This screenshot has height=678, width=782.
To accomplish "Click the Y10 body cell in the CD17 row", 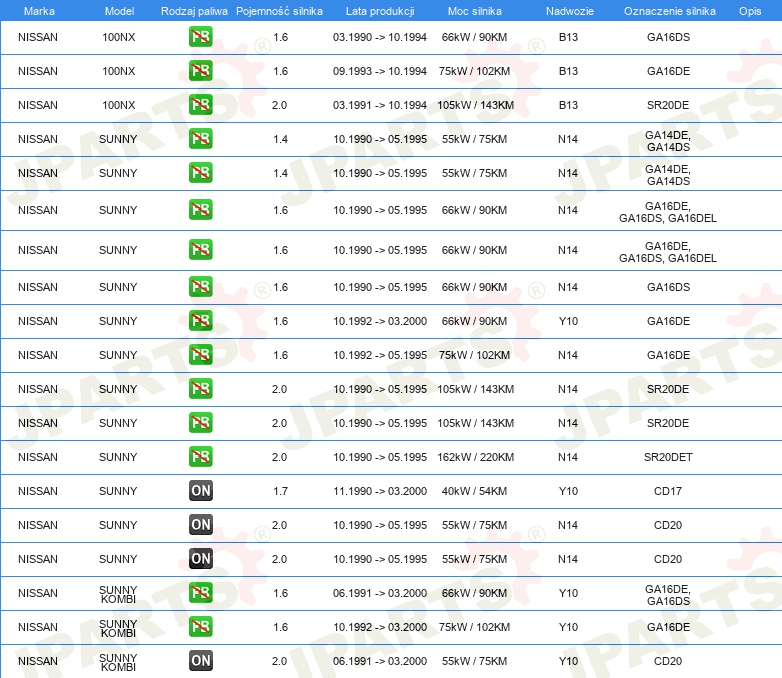I will tap(568, 491).
